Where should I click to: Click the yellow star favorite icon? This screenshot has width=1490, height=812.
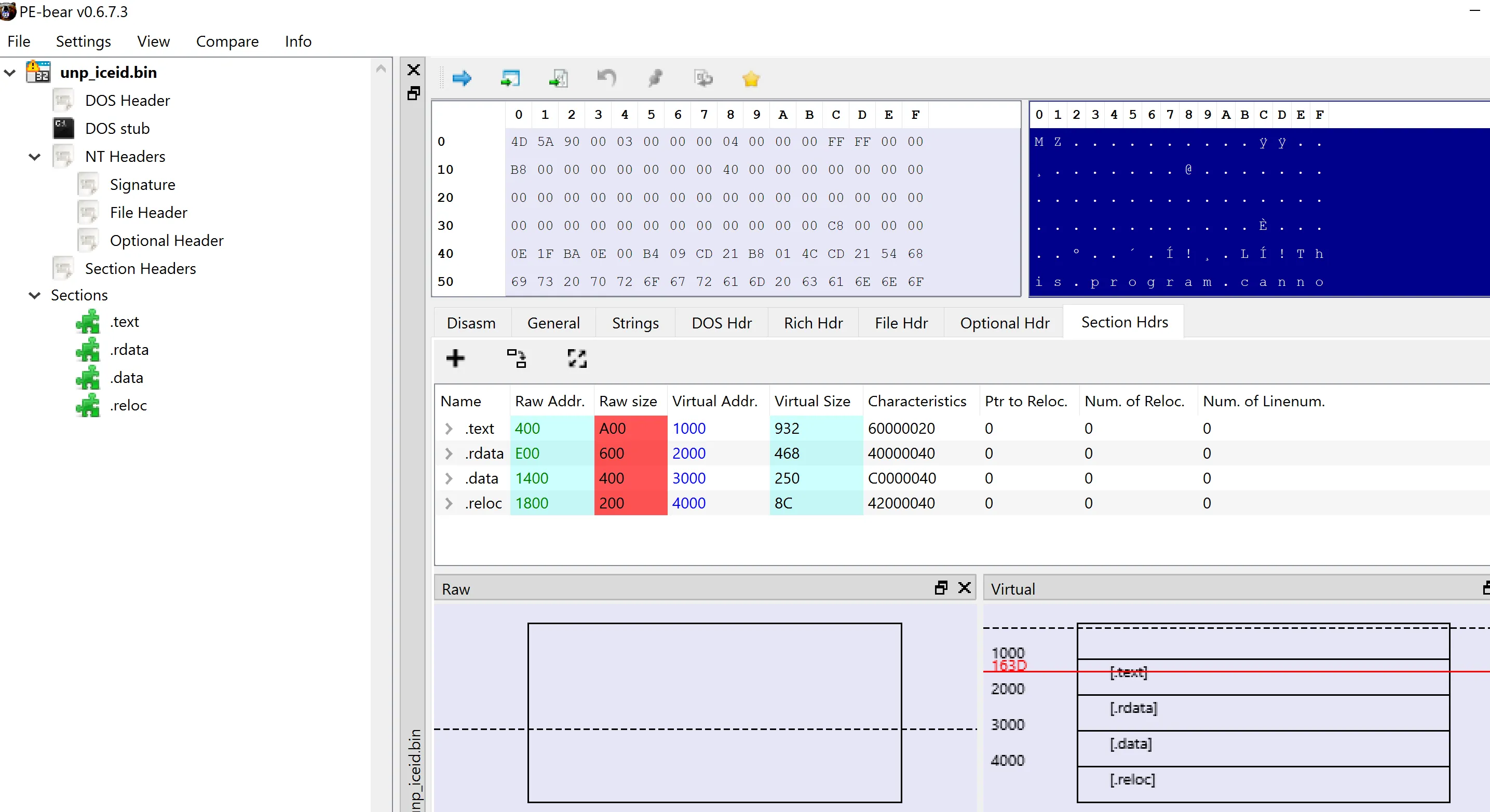point(751,78)
